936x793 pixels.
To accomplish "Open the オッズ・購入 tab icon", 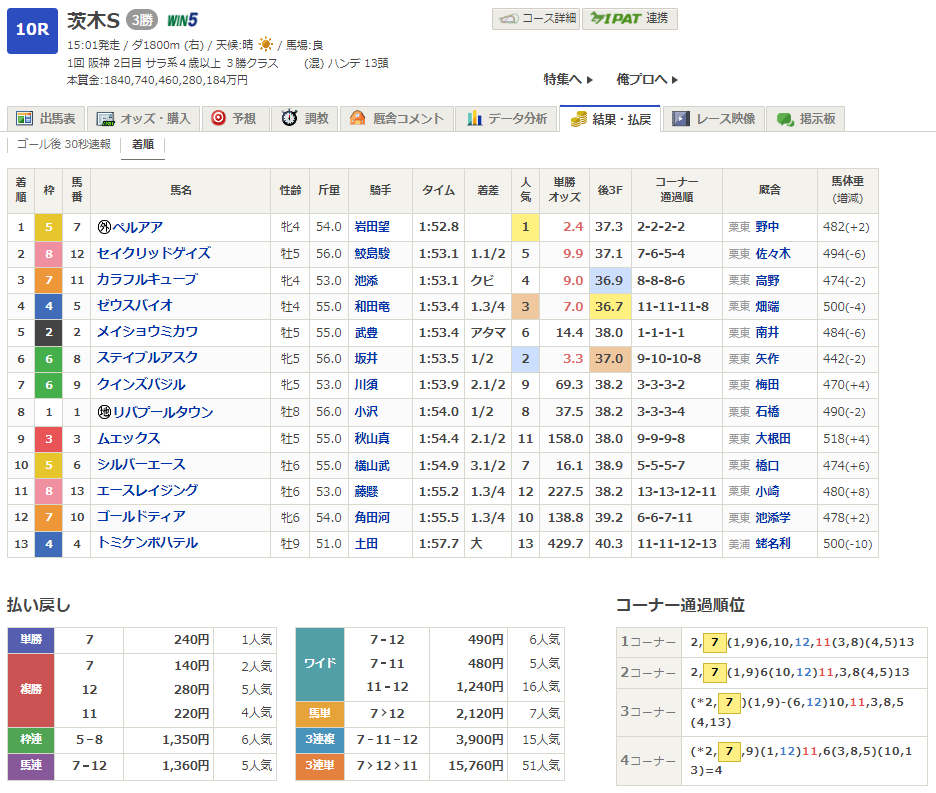I will coord(104,119).
